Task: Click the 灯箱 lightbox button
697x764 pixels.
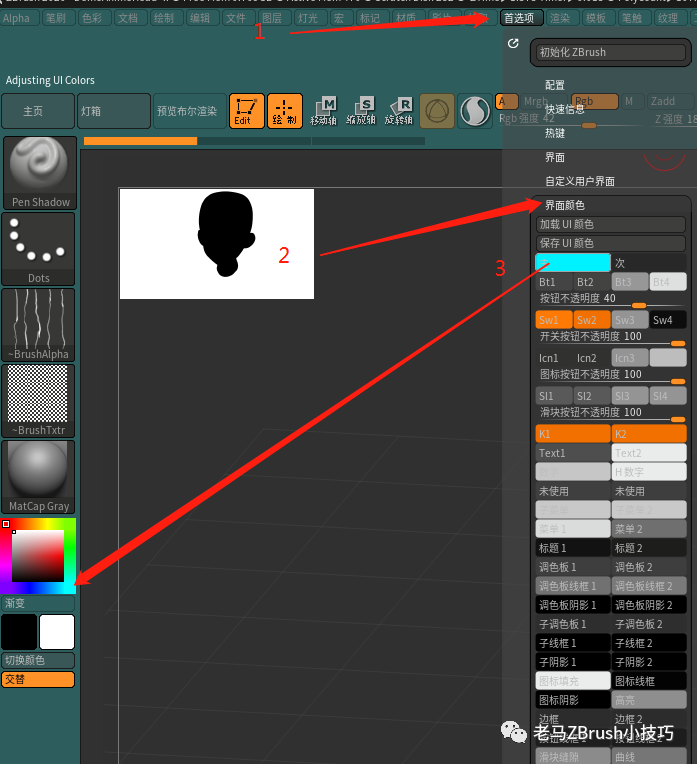Action: coord(114,111)
